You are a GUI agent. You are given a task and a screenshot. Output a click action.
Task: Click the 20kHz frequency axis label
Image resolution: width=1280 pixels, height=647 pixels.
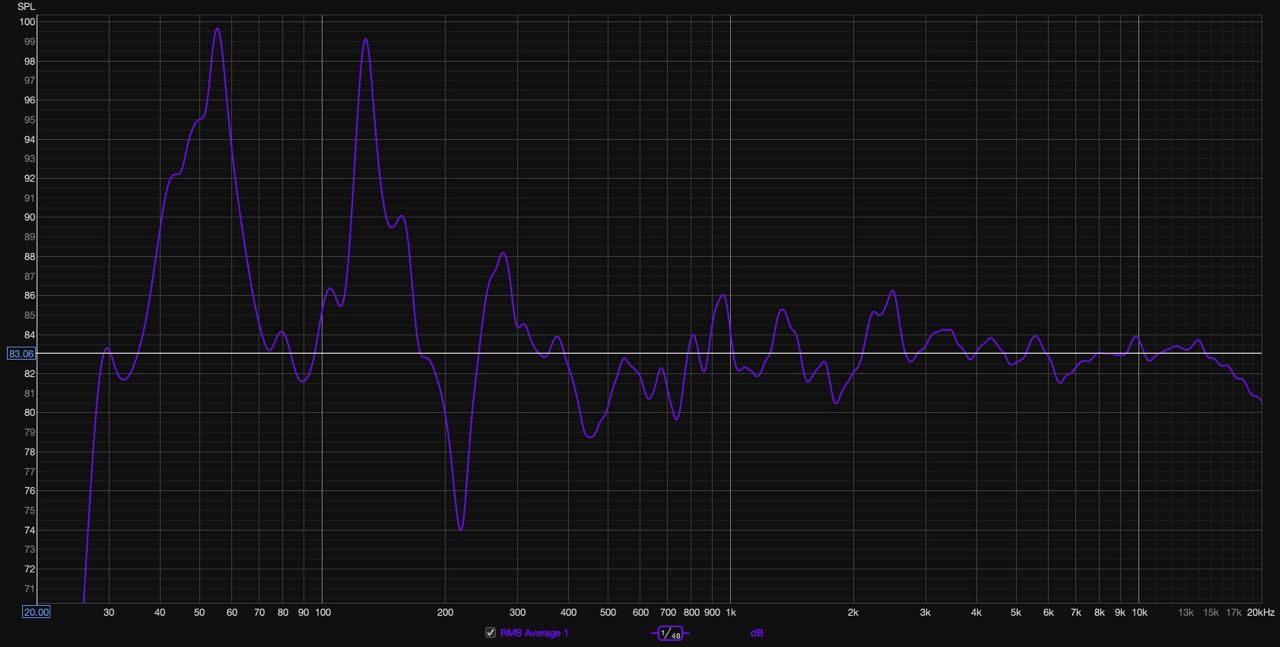tap(1260, 612)
